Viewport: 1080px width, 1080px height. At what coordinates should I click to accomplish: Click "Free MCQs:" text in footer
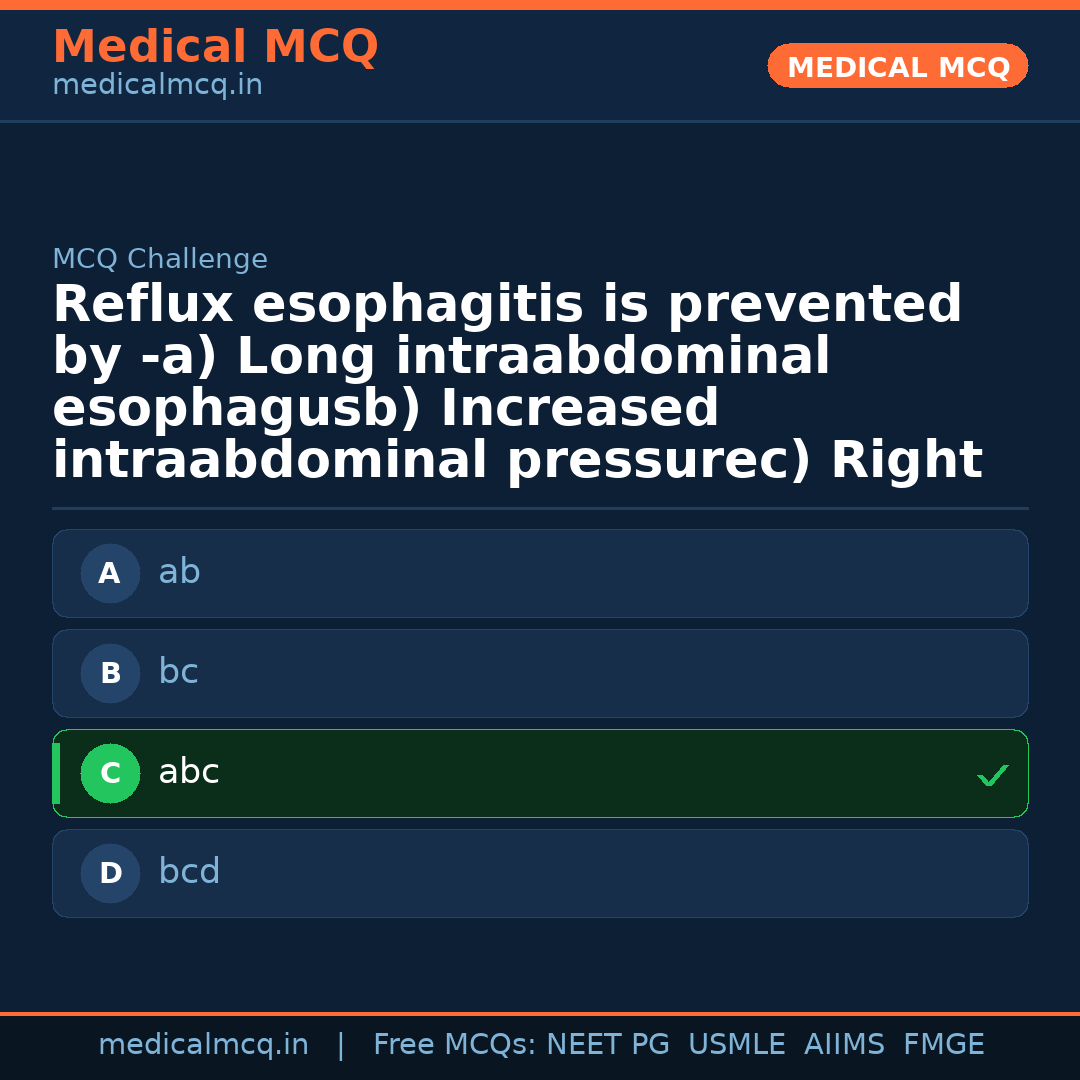point(455,1045)
